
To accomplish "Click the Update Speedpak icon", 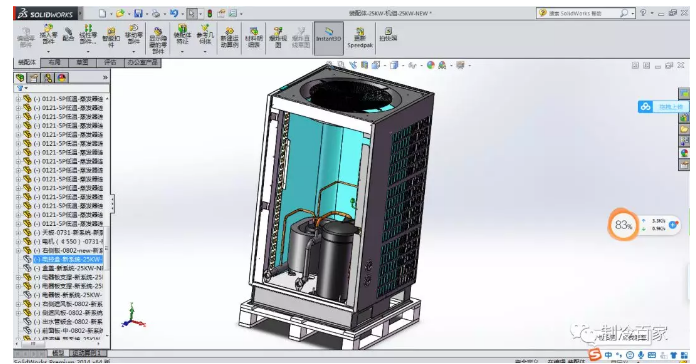I will point(360,37).
